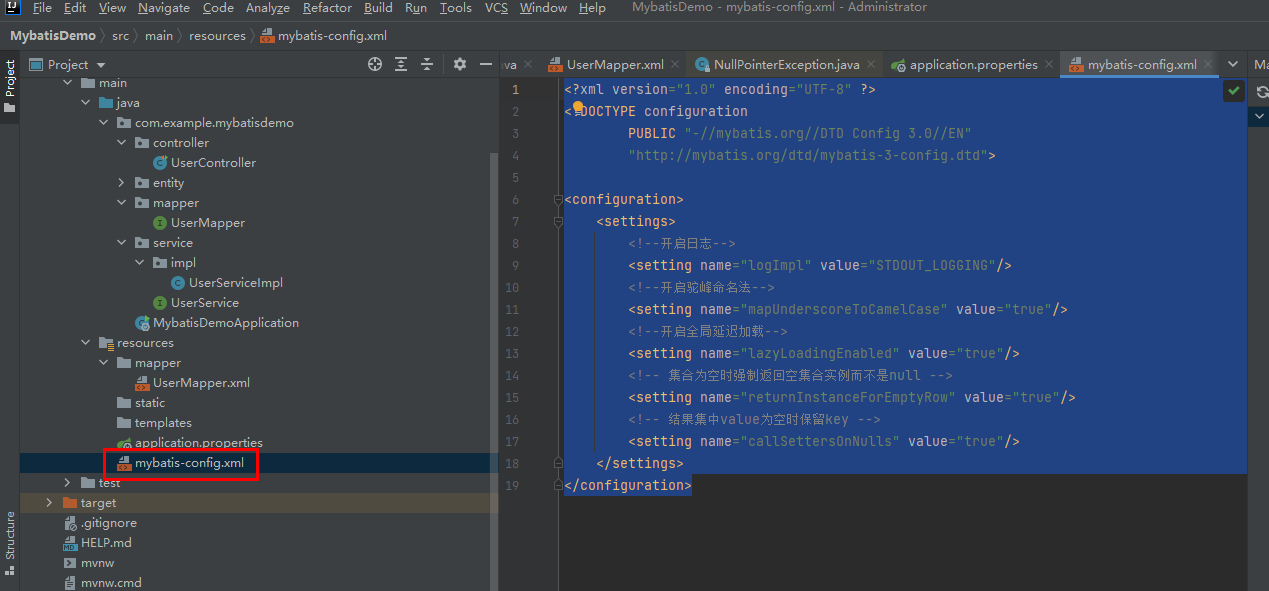1269x591 pixels.
Task: Click the Expand All icon in Project panel
Action: [401, 64]
